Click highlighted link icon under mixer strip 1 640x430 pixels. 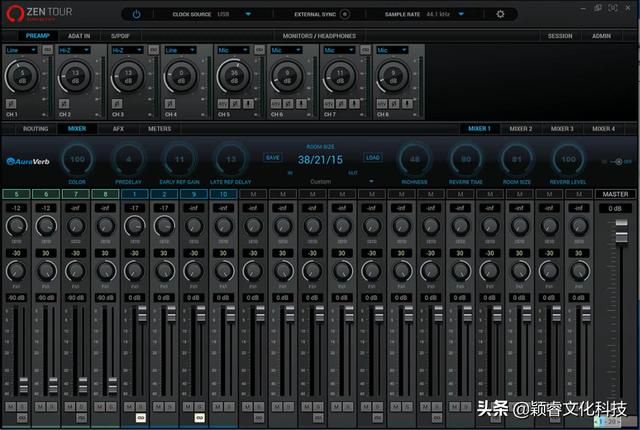pyautogui.click(x=140, y=418)
